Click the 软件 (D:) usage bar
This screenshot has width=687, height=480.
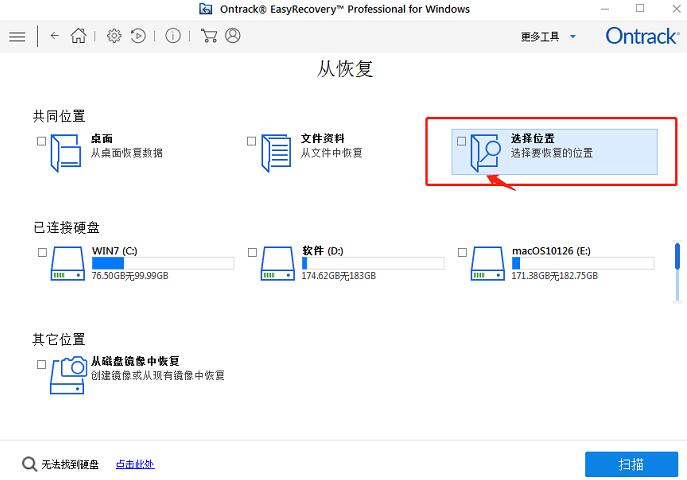(373, 263)
